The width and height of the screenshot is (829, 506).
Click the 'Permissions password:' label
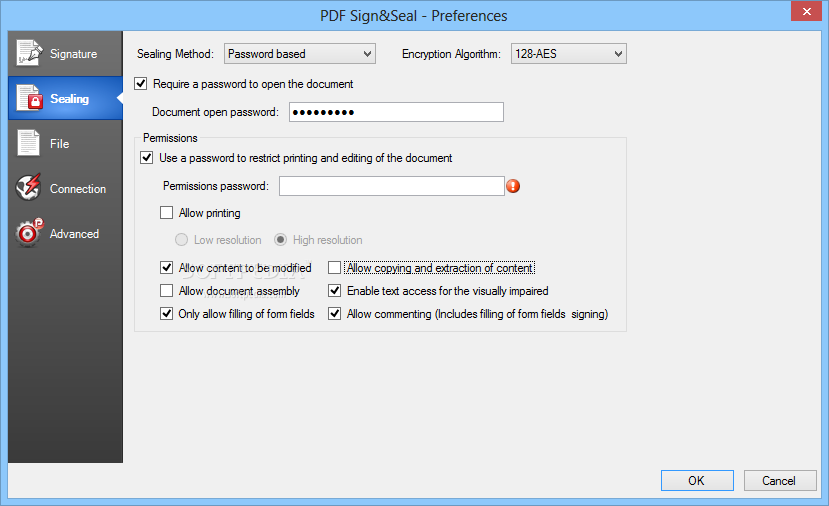(216, 186)
